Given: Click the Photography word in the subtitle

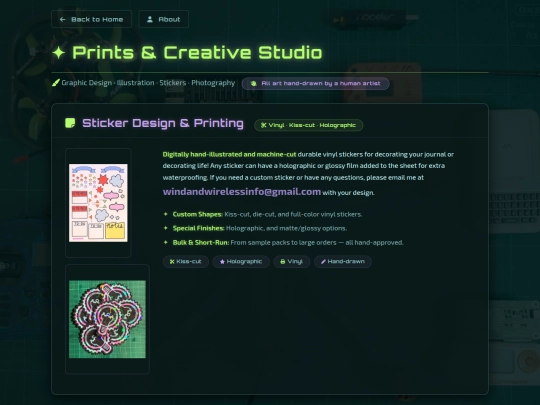Looking at the screenshot, I should pos(213,83).
